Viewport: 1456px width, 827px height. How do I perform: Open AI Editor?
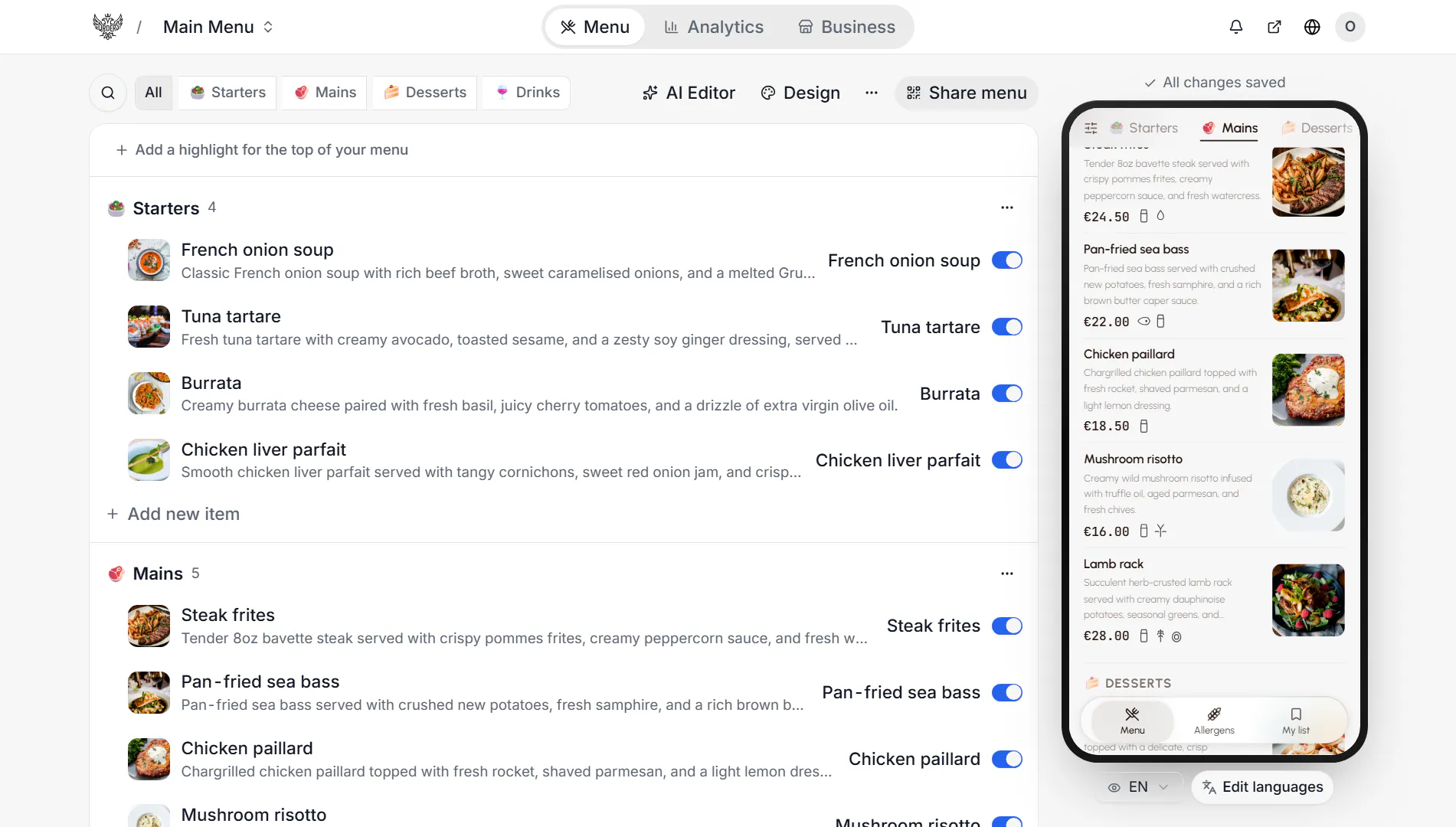point(689,93)
